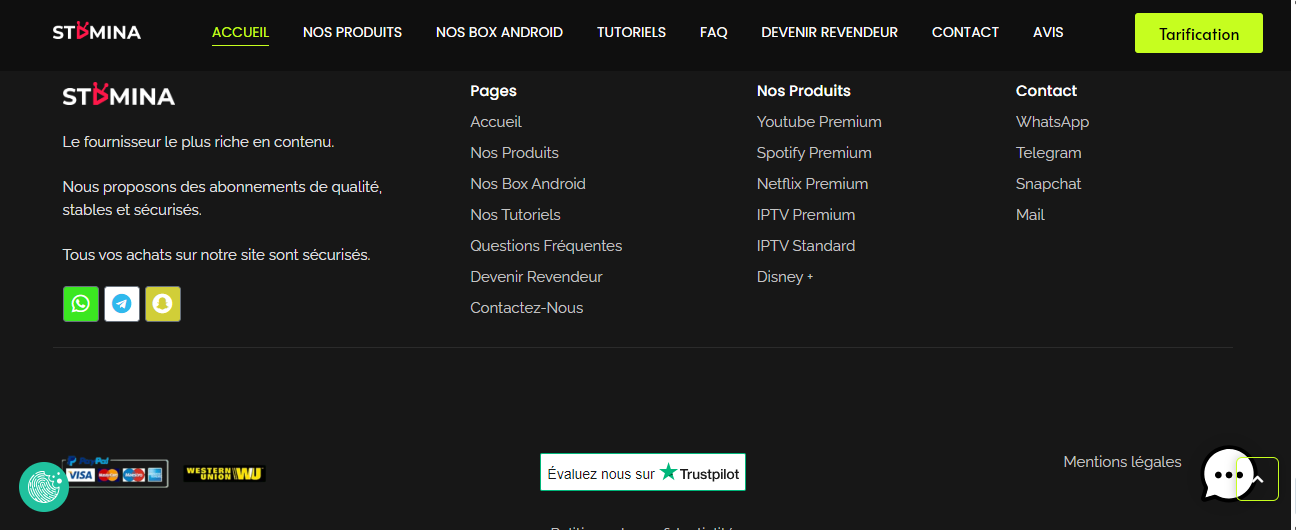
Task: Click the Stamina logo in the footer
Action: click(119, 95)
